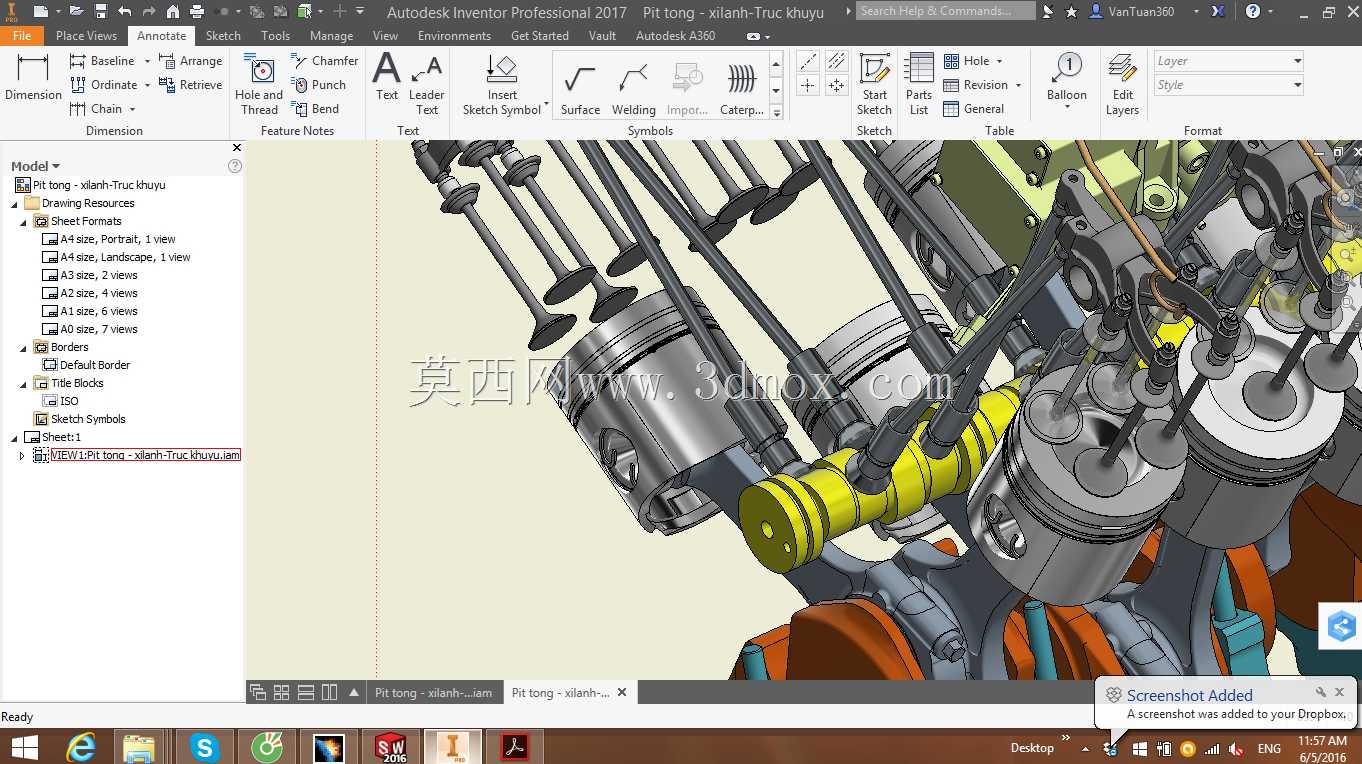Switch to SolidWorks 2016 on taskbar

point(390,747)
